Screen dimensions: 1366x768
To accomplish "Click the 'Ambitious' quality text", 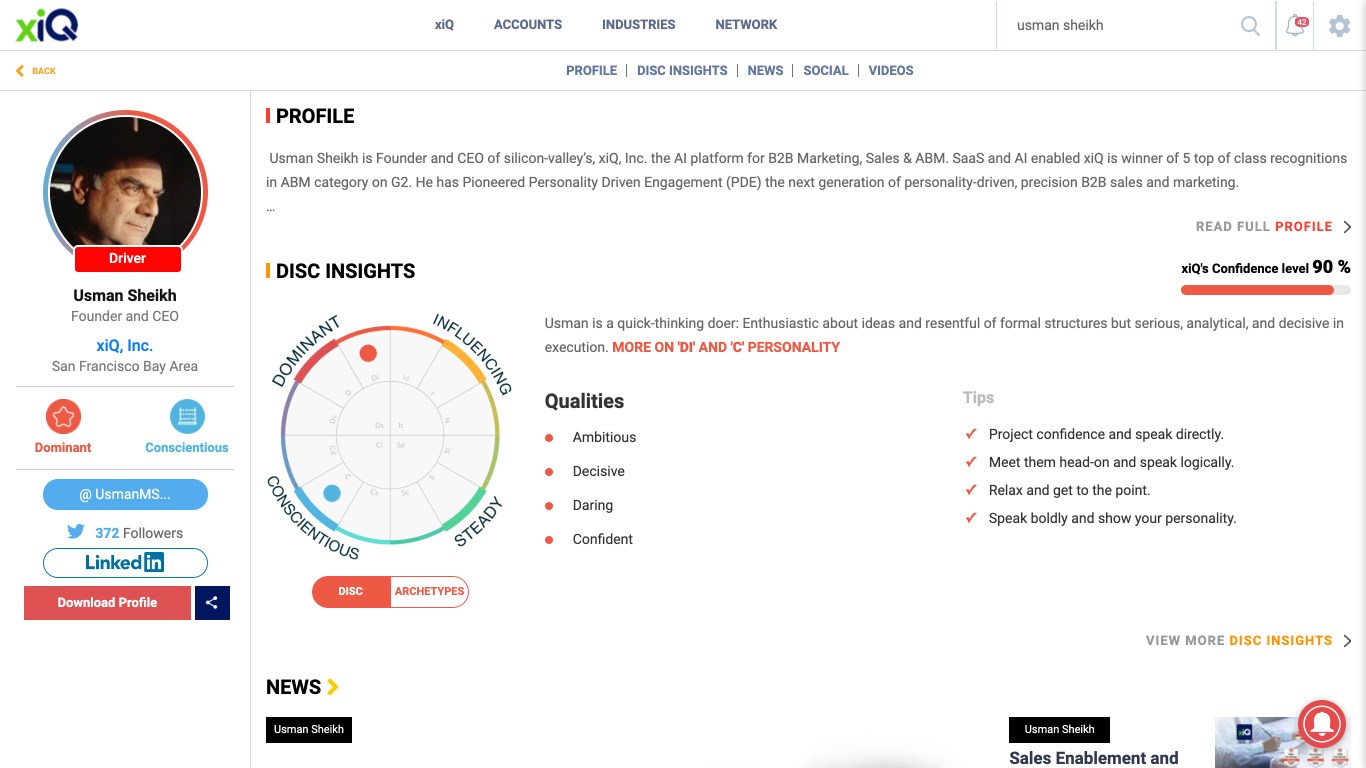I will coord(604,438).
